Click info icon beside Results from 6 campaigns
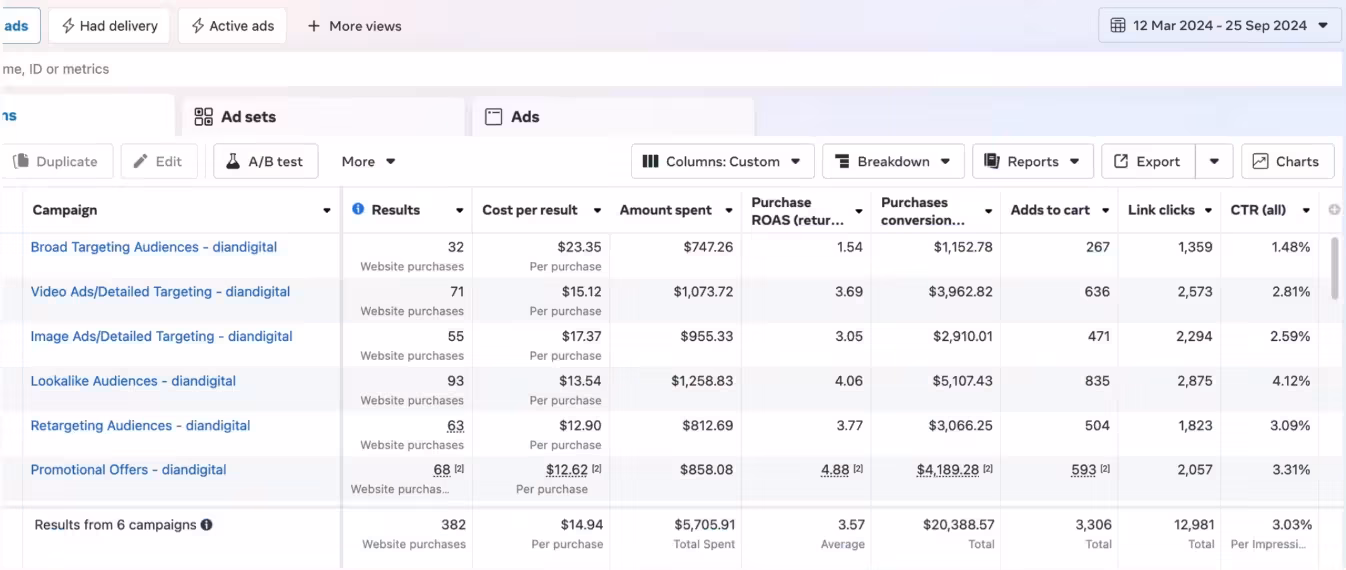1346x570 pixels. coord(206,525)
